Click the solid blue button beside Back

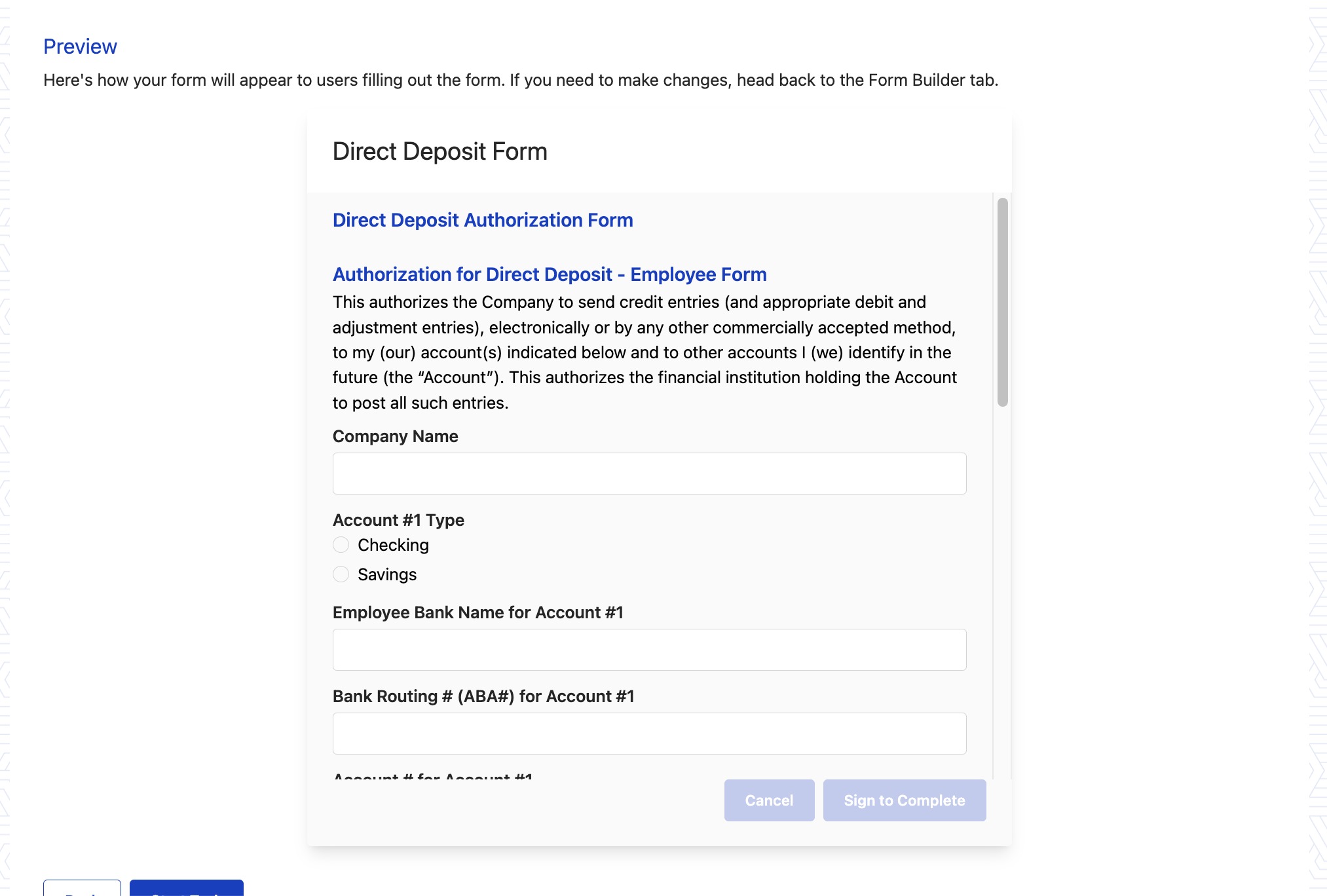point(187,888)
